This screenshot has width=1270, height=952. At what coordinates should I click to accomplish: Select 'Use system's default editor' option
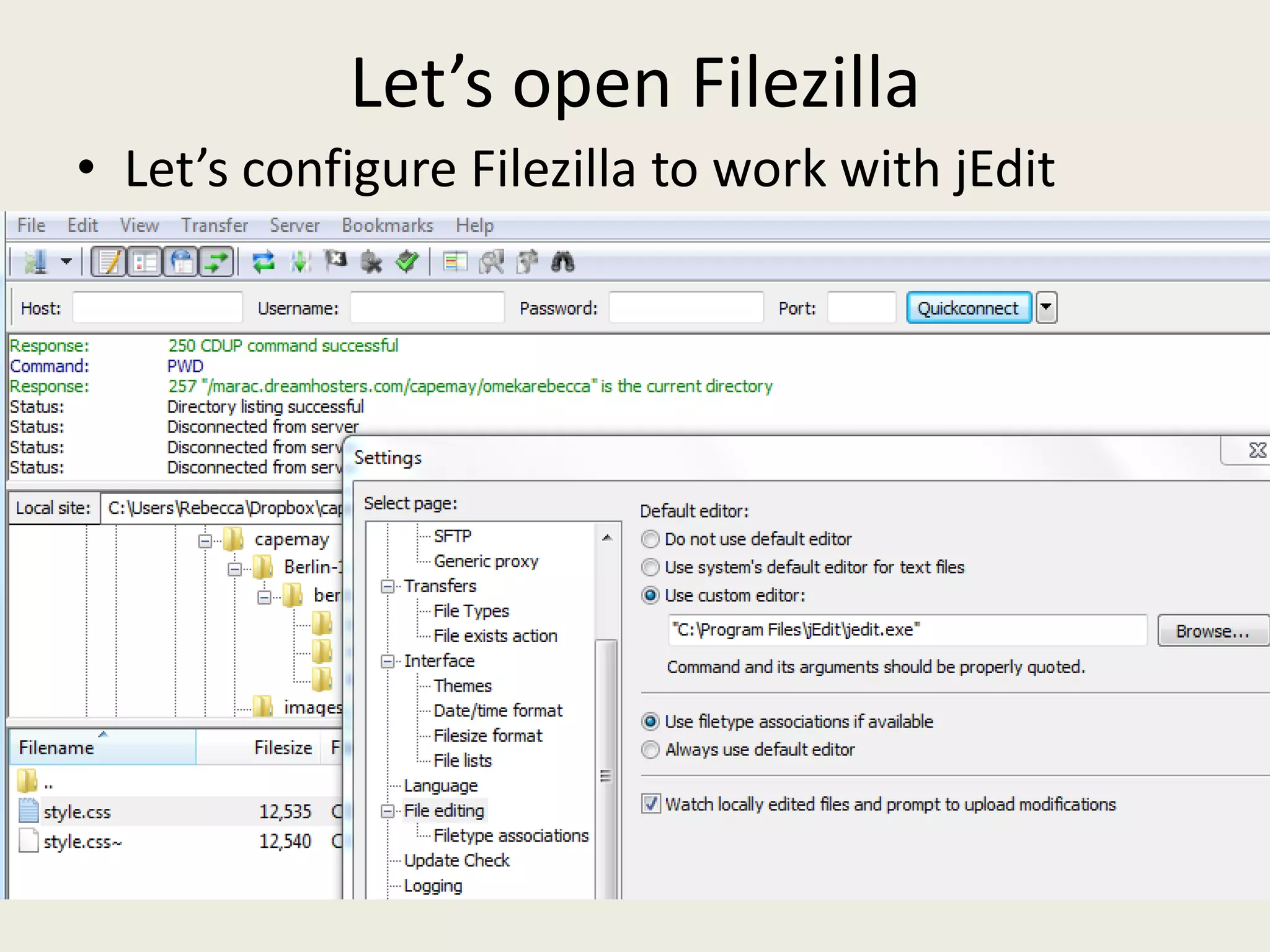650,567
